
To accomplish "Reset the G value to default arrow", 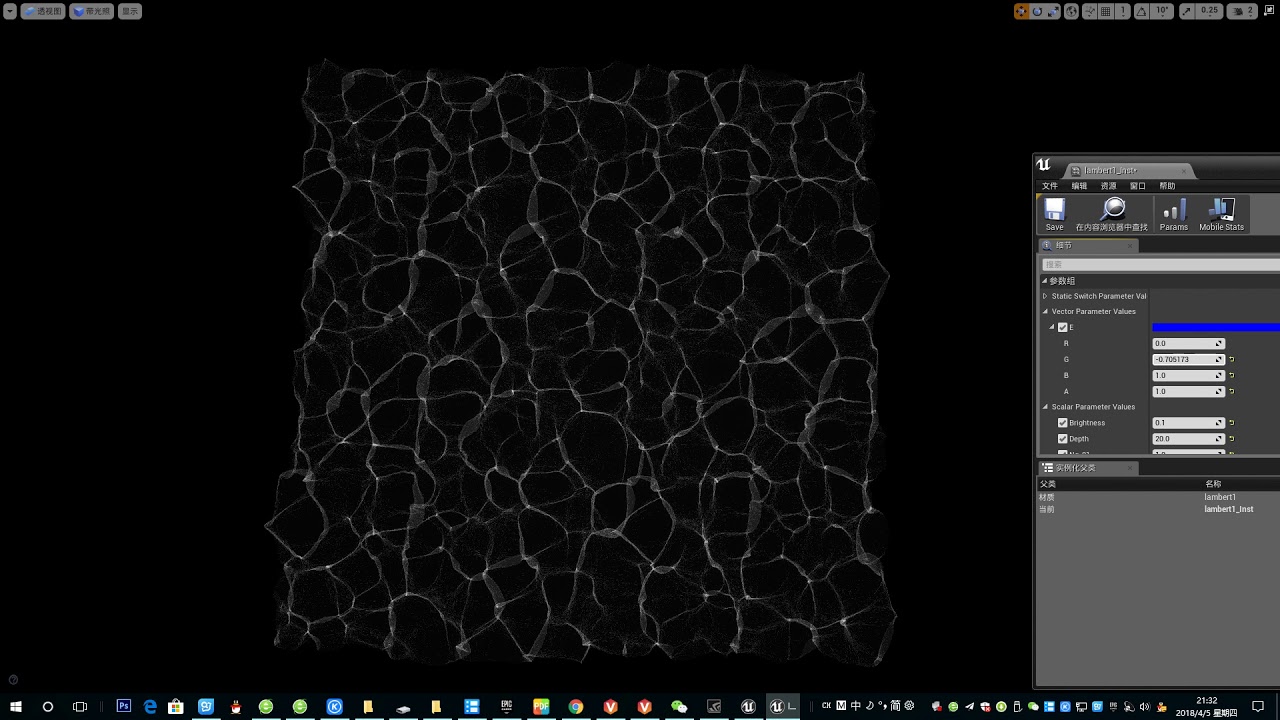I will 1231,359.
